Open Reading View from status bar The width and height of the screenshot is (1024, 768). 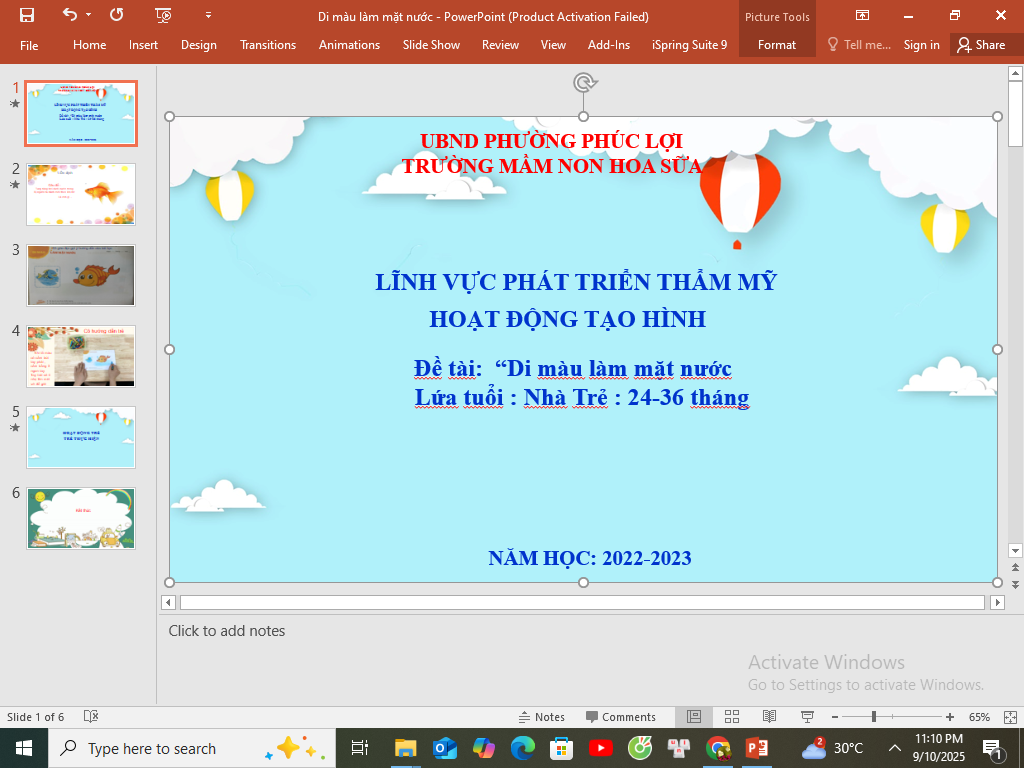(x=769, y=717)
